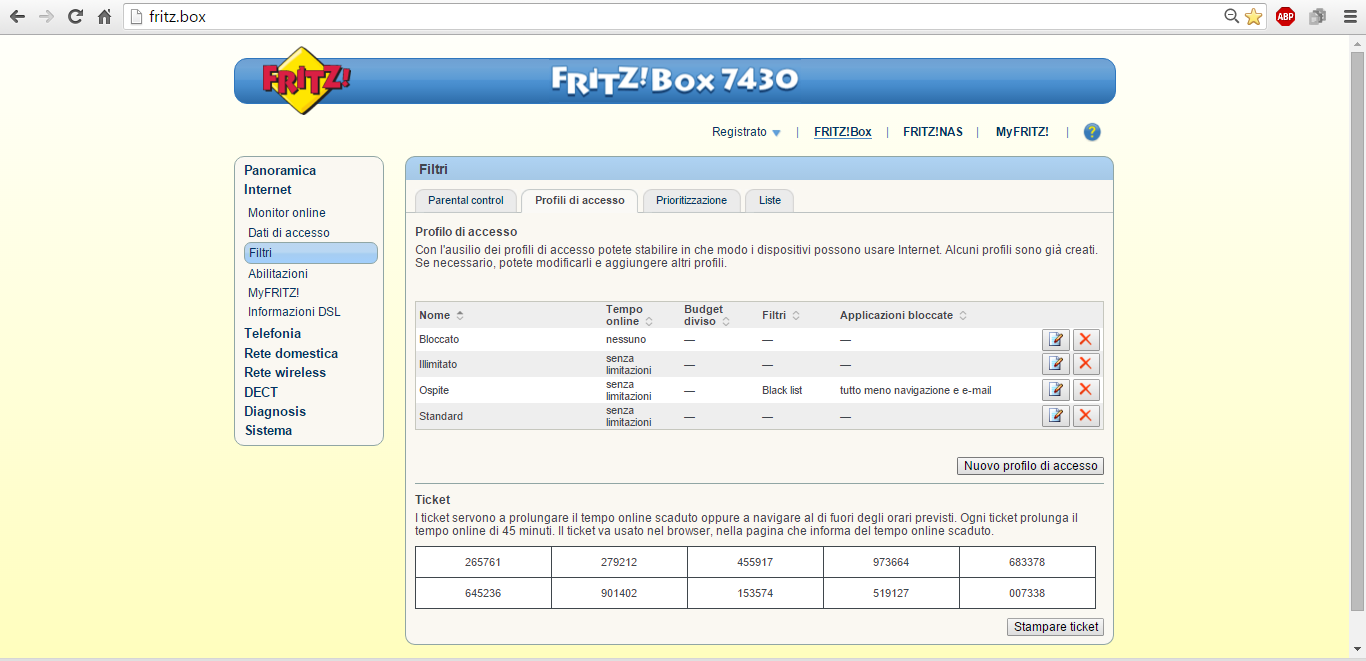
Task: Click the Adblock Plus extension icon
Action: tap(1285, 16)
